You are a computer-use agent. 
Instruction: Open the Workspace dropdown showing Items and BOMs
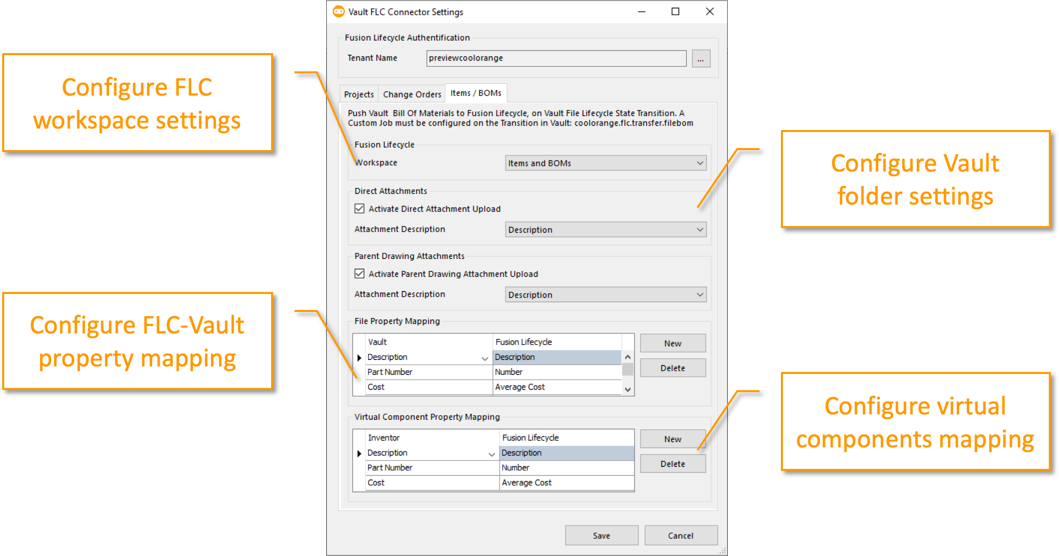click(605, 163)
